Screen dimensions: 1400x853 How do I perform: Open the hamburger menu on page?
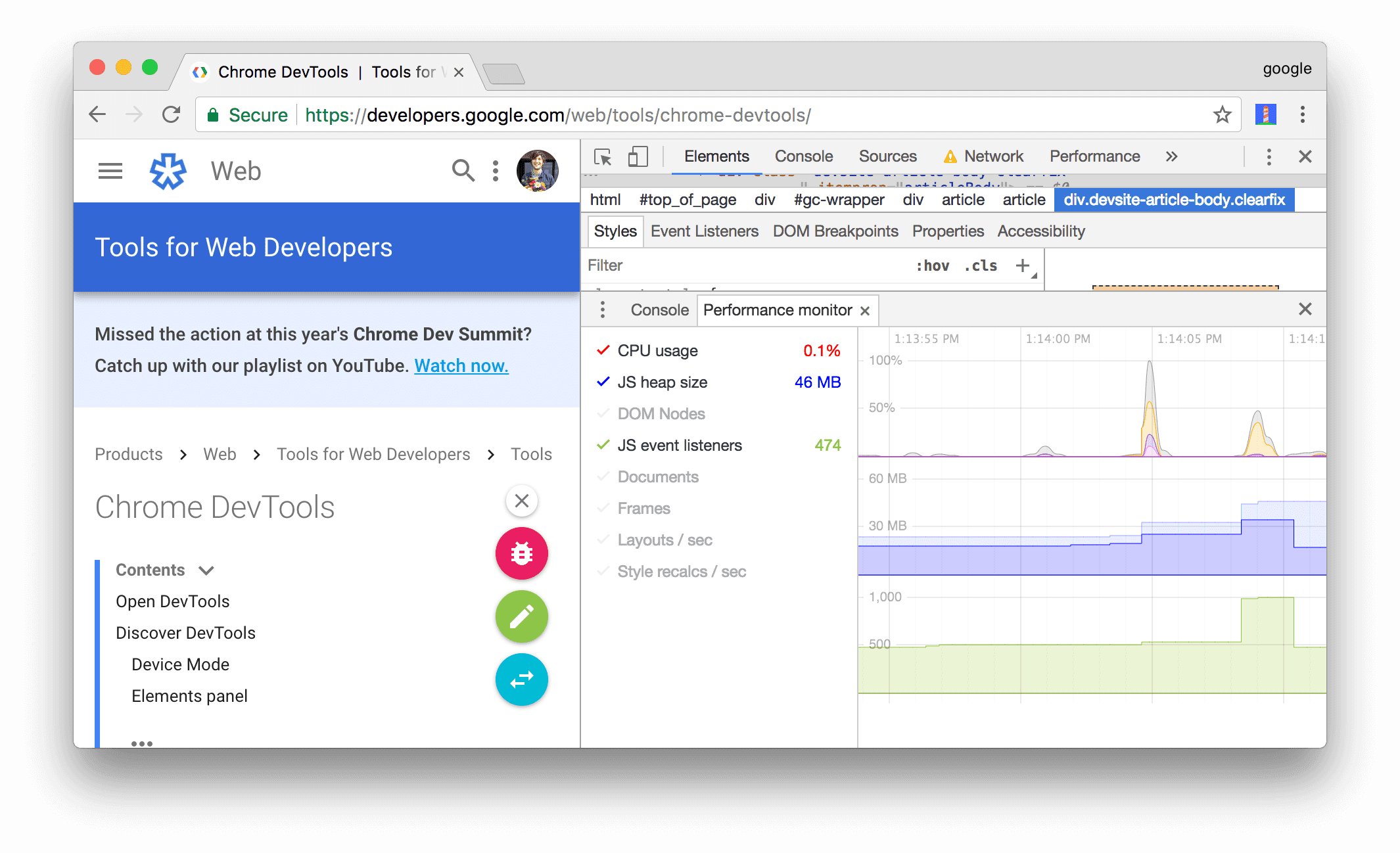click(x=111, y=170)
